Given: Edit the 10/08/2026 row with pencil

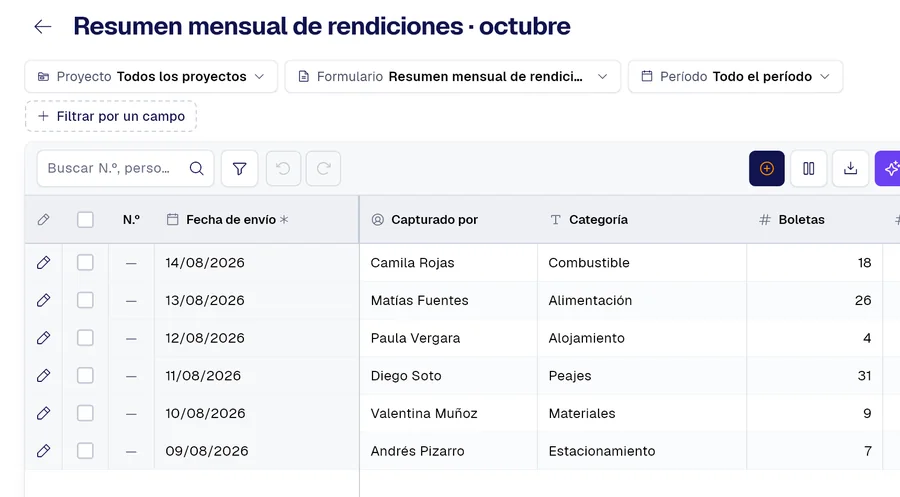Looking at the screenshot, I should pos(43,413).
